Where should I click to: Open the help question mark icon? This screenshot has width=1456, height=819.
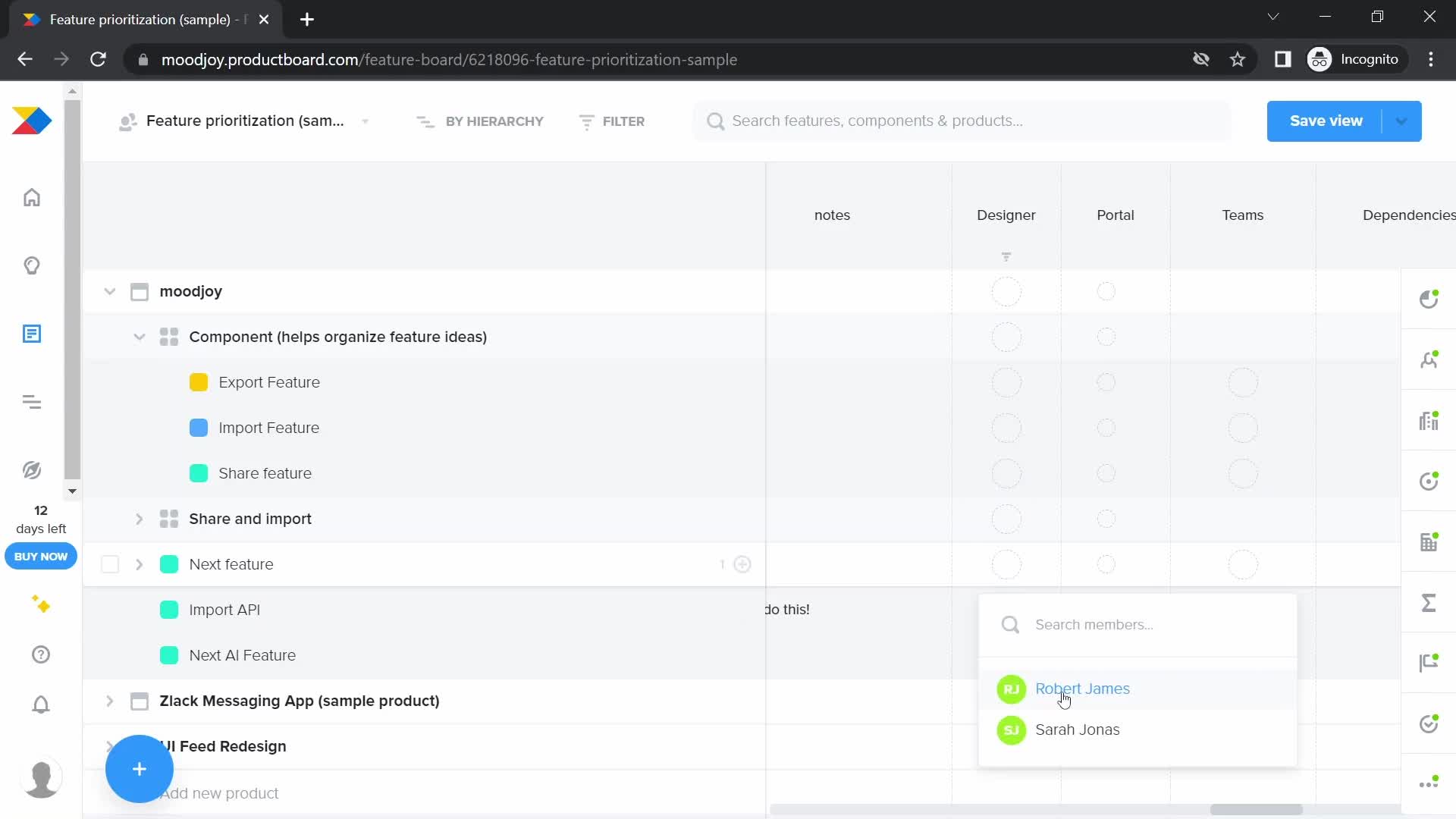coord(41,654)
